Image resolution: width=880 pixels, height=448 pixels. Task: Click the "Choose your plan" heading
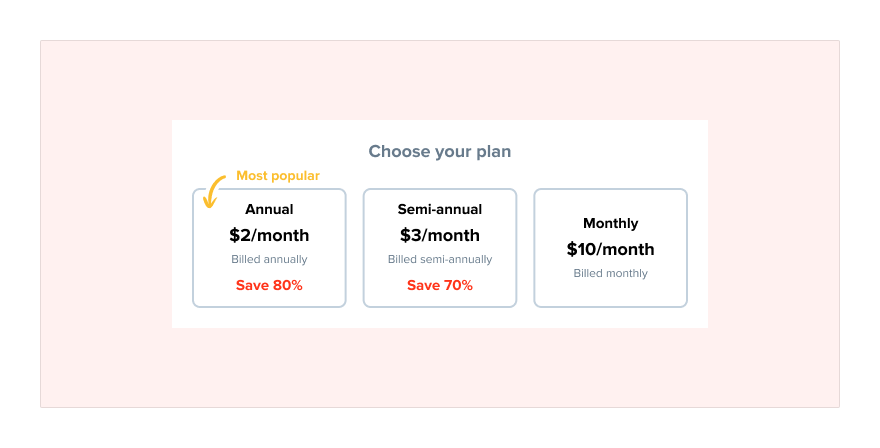(x=439, y=152)
